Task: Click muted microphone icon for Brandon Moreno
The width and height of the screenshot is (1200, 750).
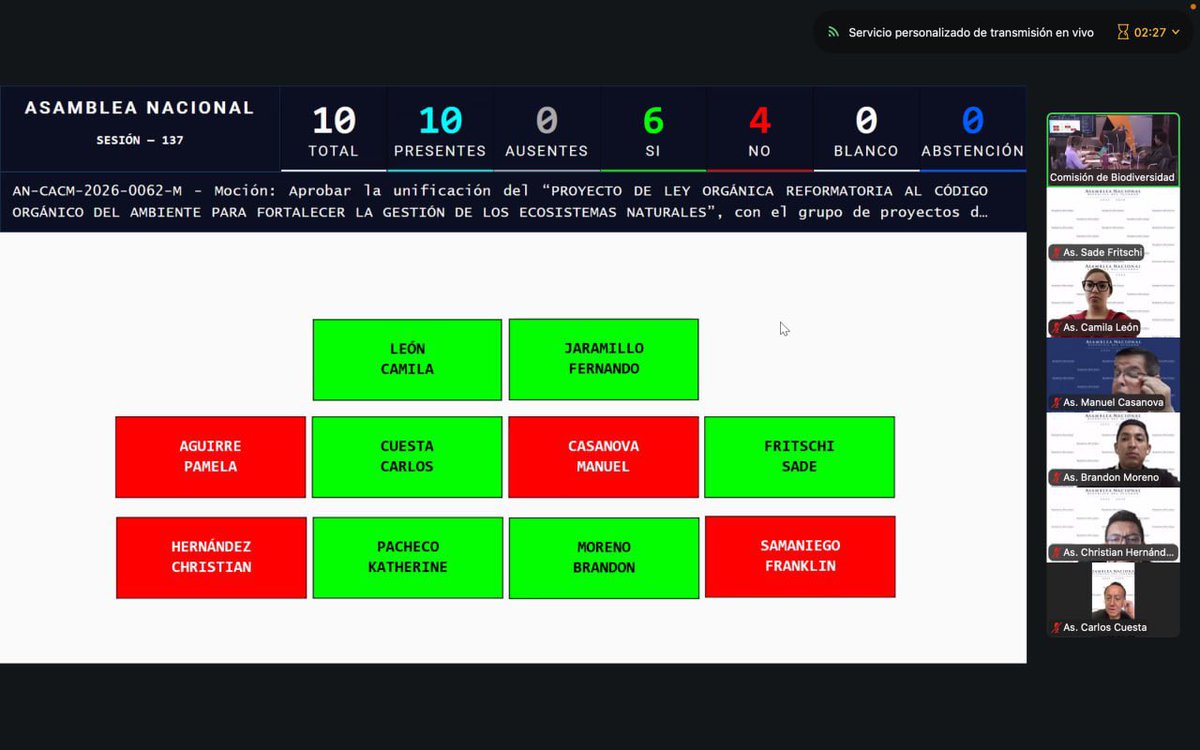Action: [x=1056, y=478]
